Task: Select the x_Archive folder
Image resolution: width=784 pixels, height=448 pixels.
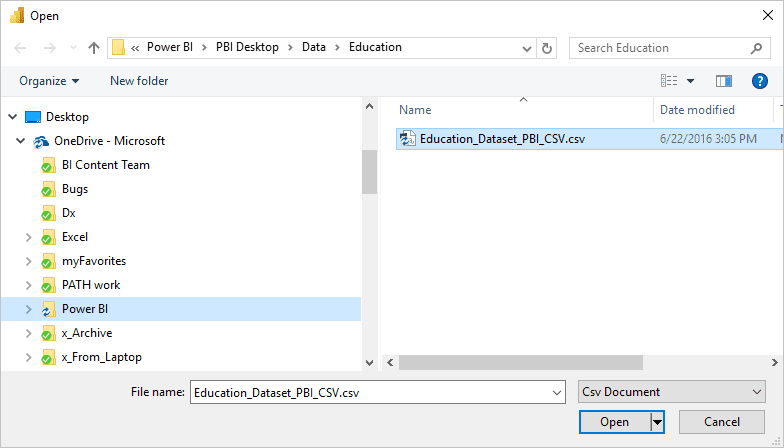Action: click(x=87, y=333)
